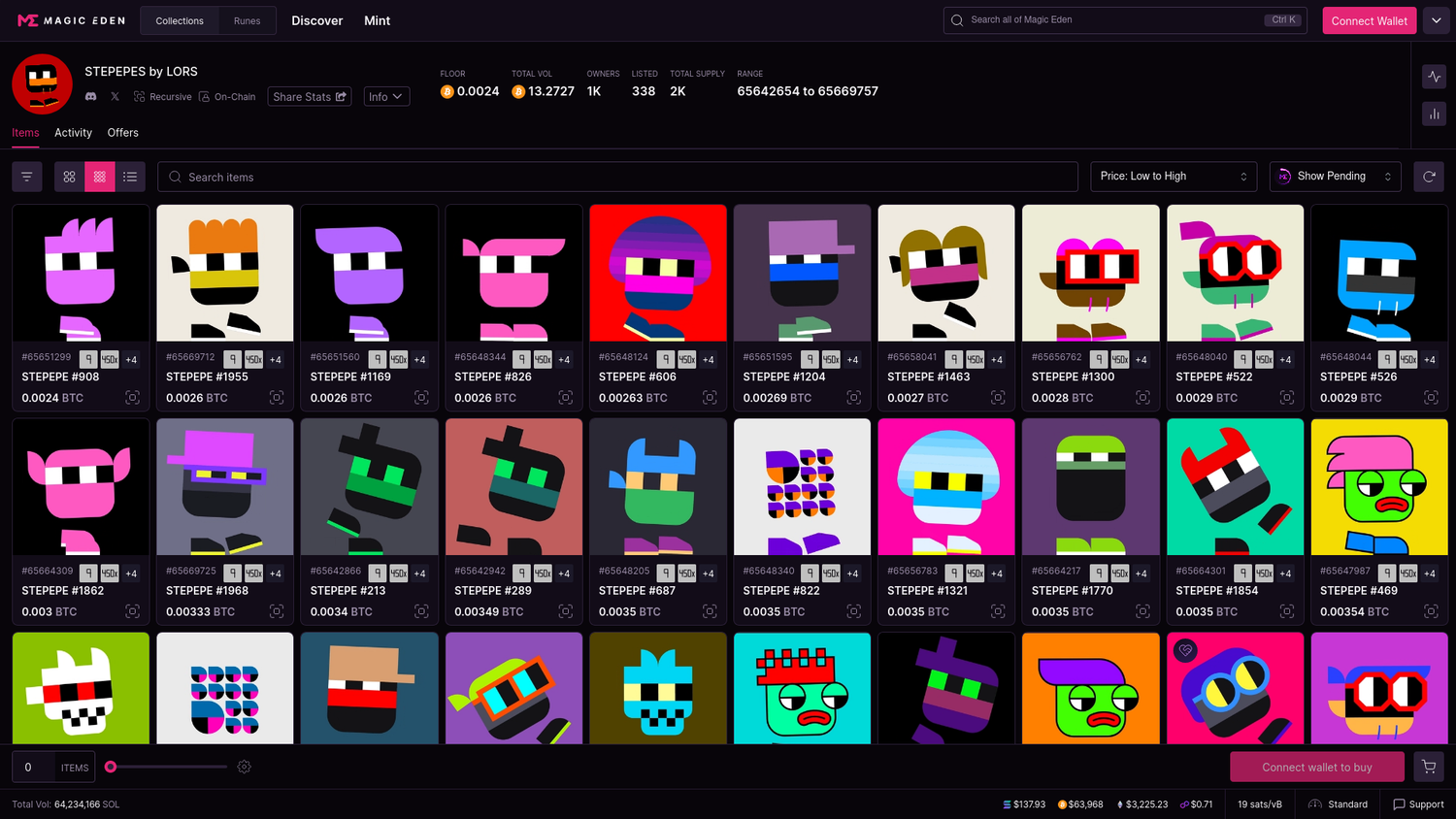
Task: Click the sweep slider track
Action: [x=167, y=767]
